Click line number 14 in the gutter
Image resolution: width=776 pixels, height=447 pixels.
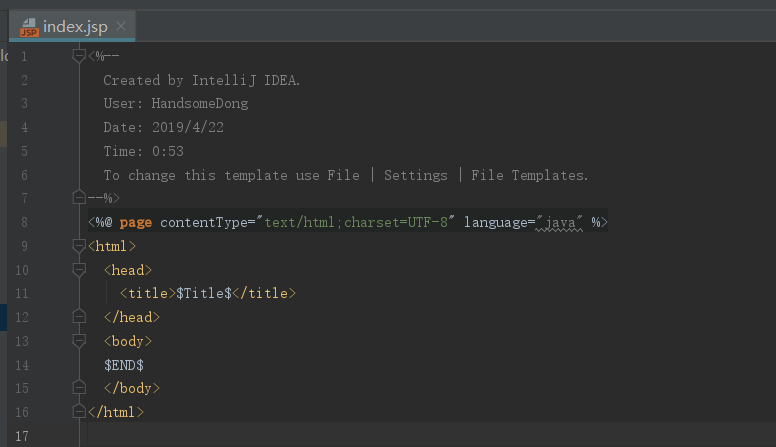click(x=23, y=365)
